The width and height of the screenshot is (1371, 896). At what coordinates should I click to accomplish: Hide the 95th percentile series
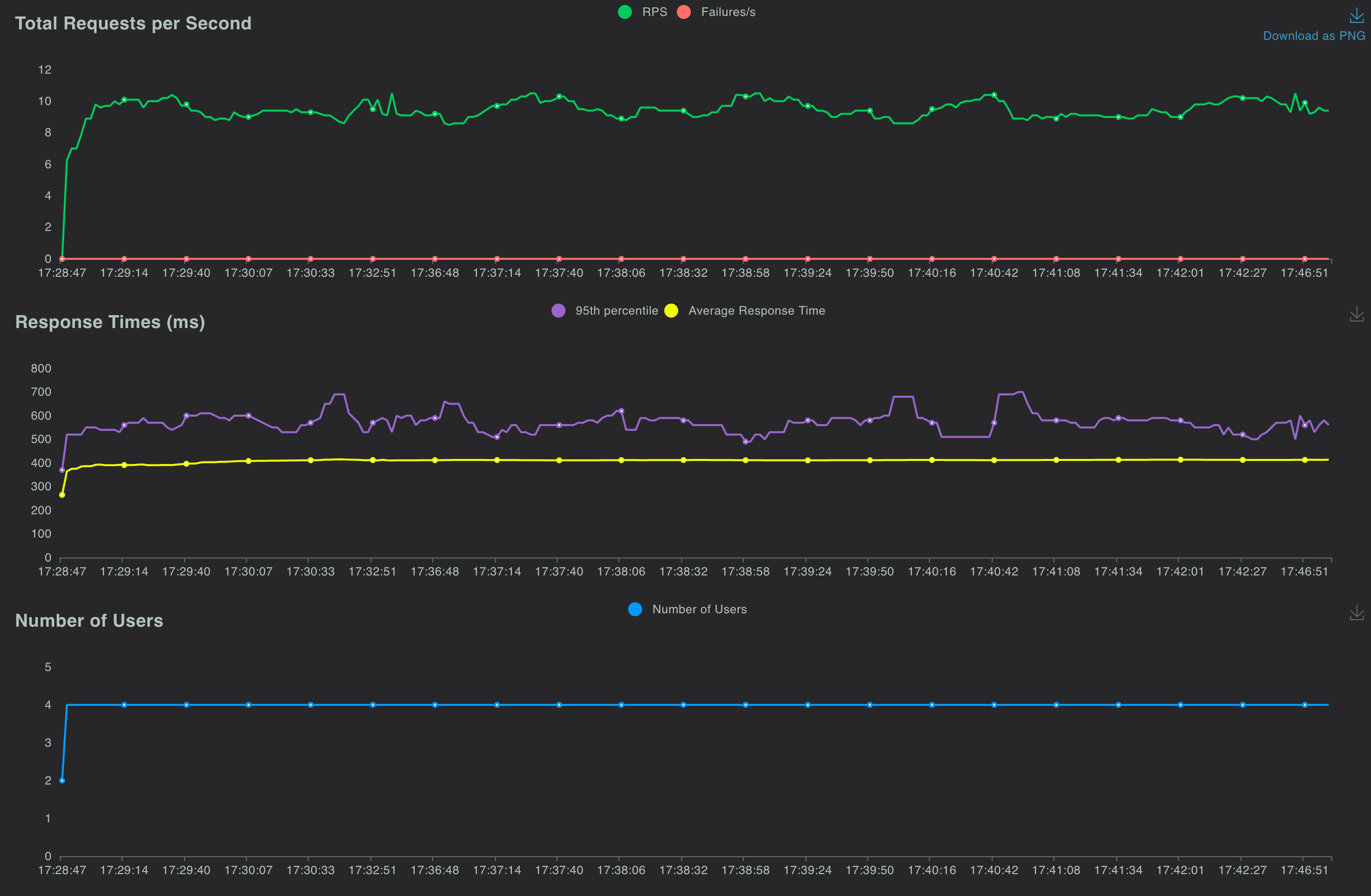coord(616,311)
